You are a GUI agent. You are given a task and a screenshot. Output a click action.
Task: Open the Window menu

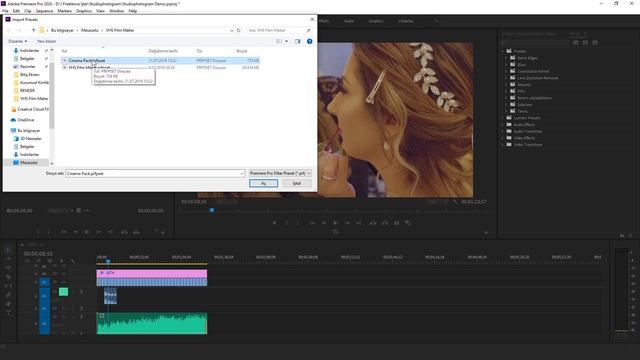(117, 11)
